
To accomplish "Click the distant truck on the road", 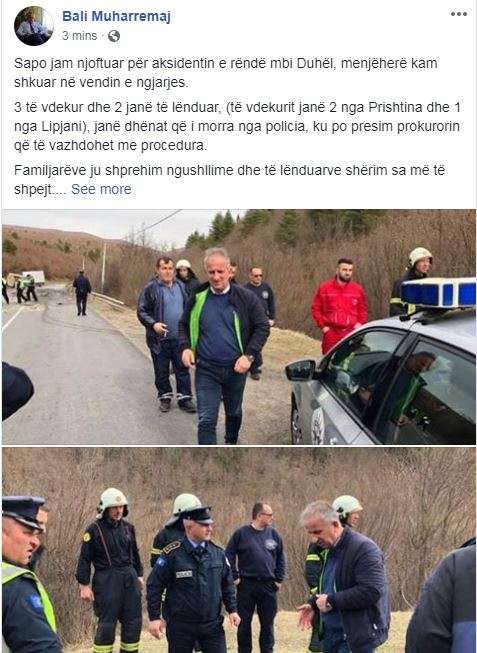I will 34,277.
